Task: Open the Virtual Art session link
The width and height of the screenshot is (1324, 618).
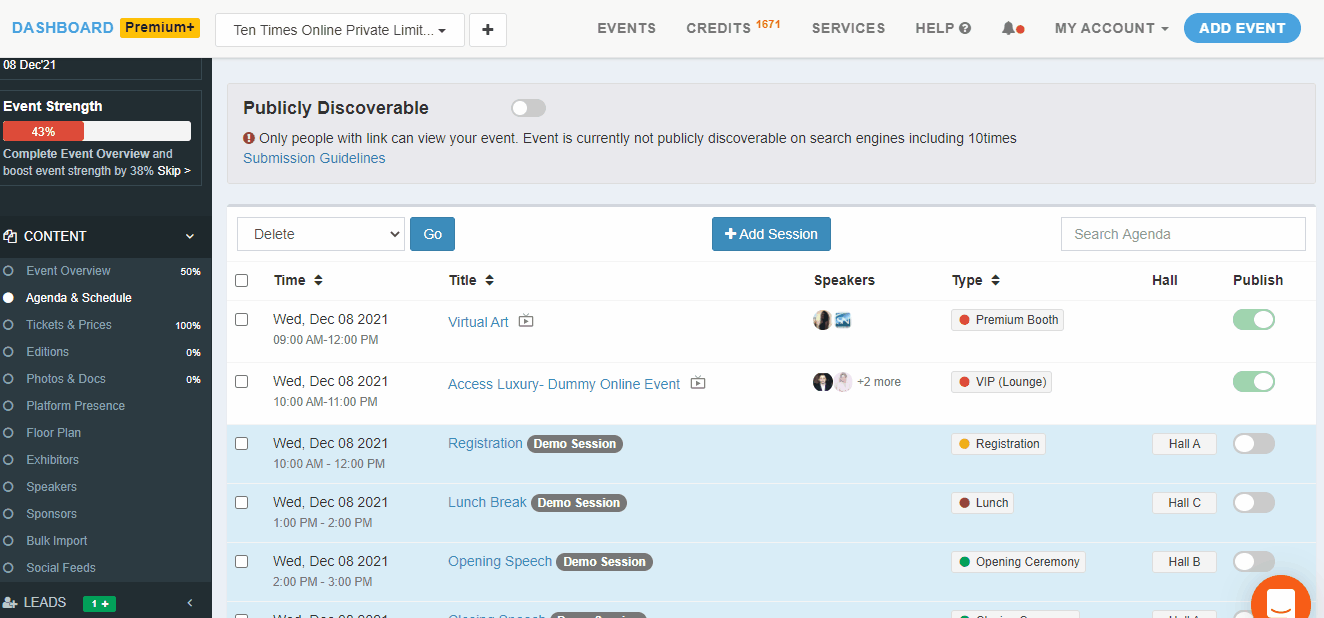Action: (x=478, y=322)
